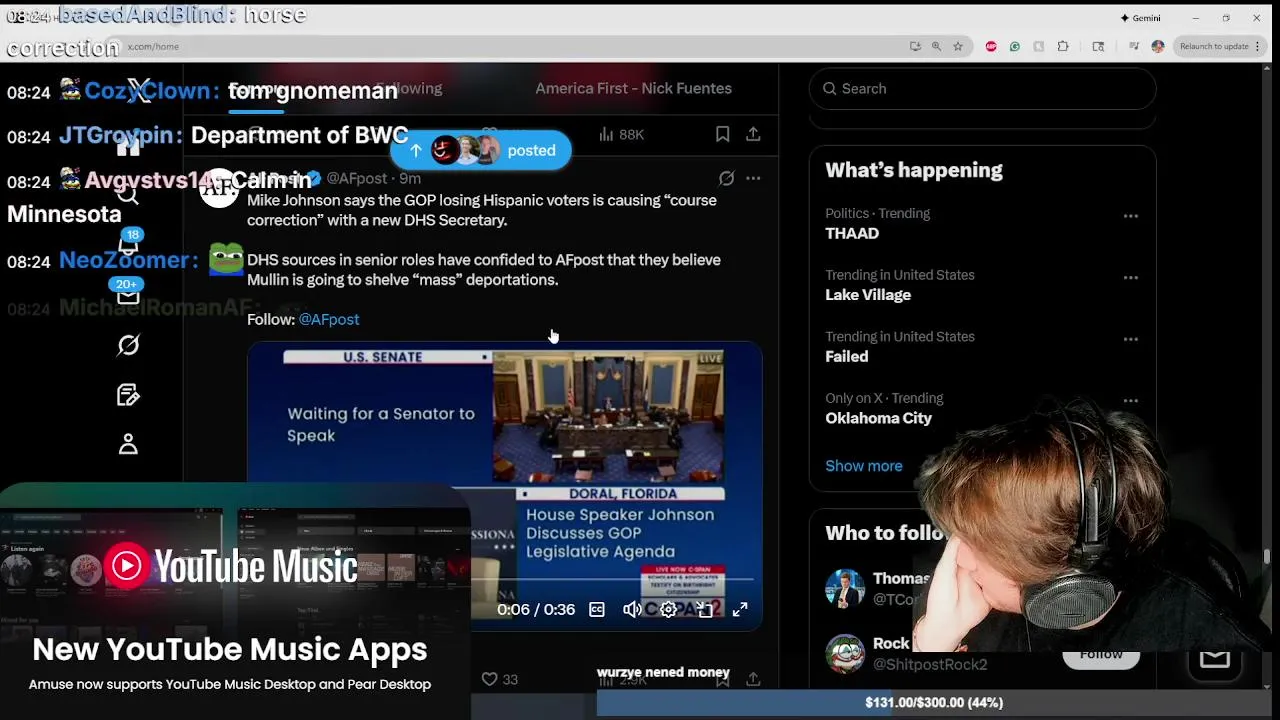Switch to the Following tab
The image size is (1280, 720).
[408, 88]
